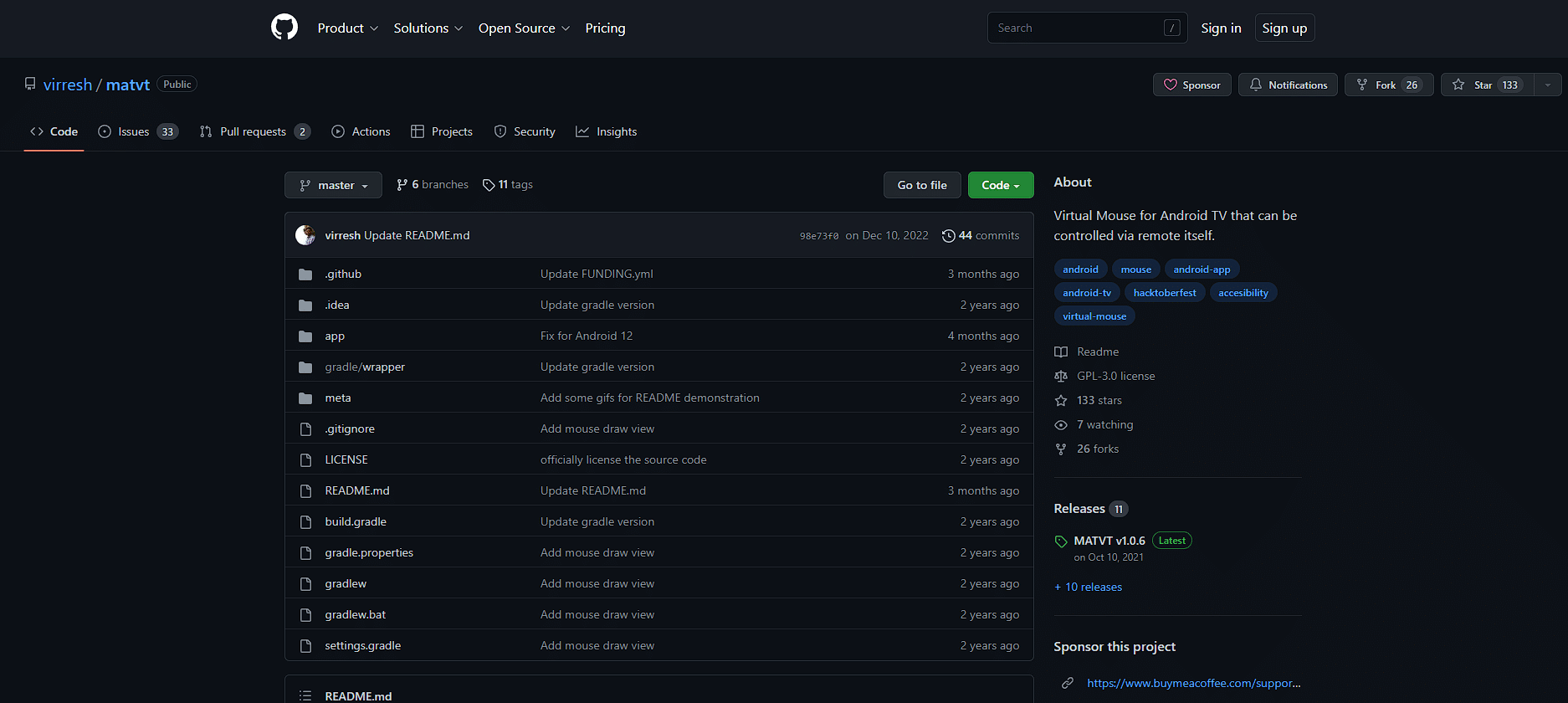Open the 'Fix for Android 12' commit message
Image resolution: width=1568 pixels, height=703 pixels.
tap(587, 336)
